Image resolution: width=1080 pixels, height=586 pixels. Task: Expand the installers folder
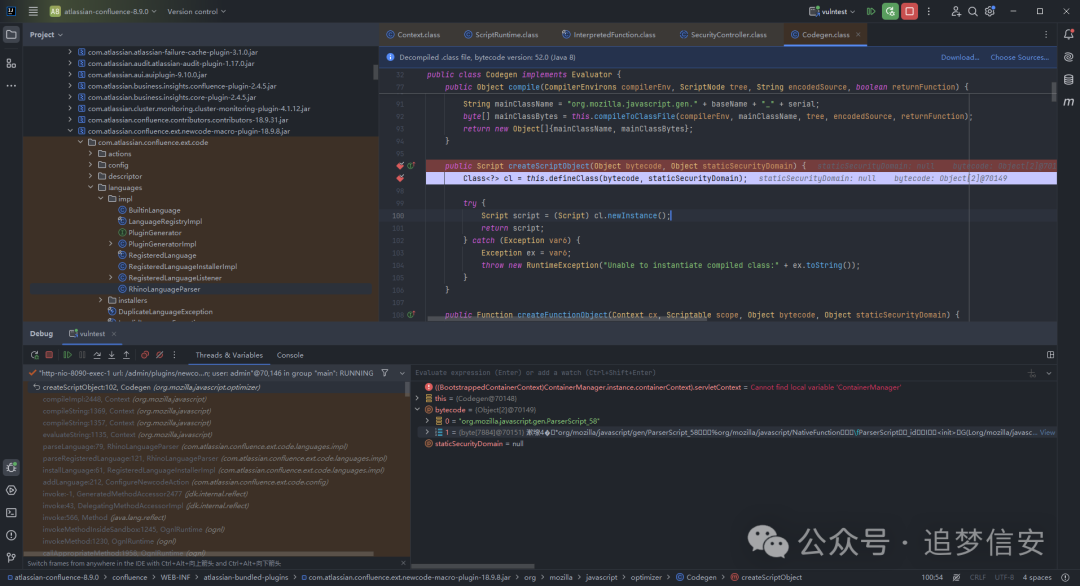[x=101, y=300]
